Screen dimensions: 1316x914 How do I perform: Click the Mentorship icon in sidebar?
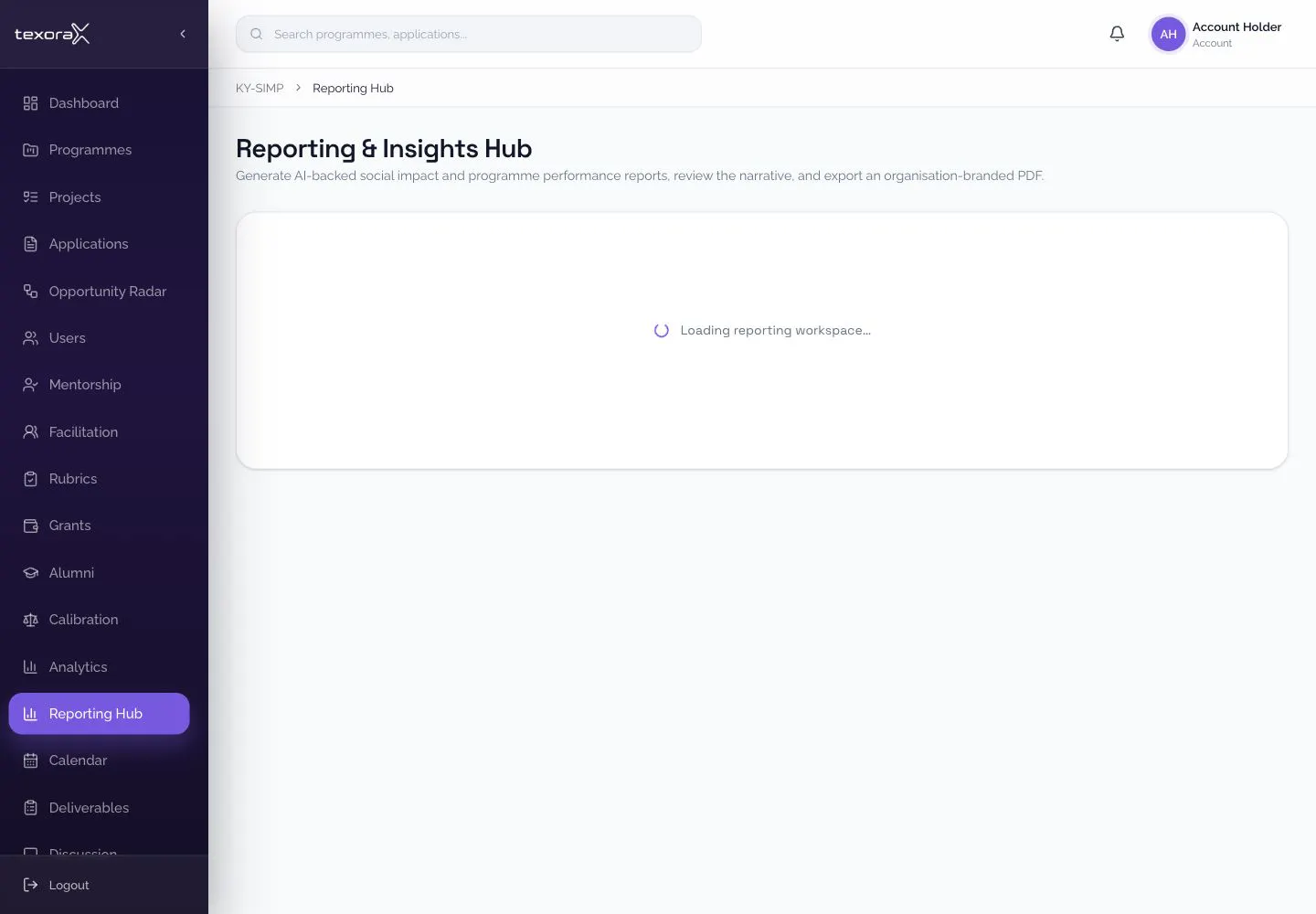click(x=30, y=385)
